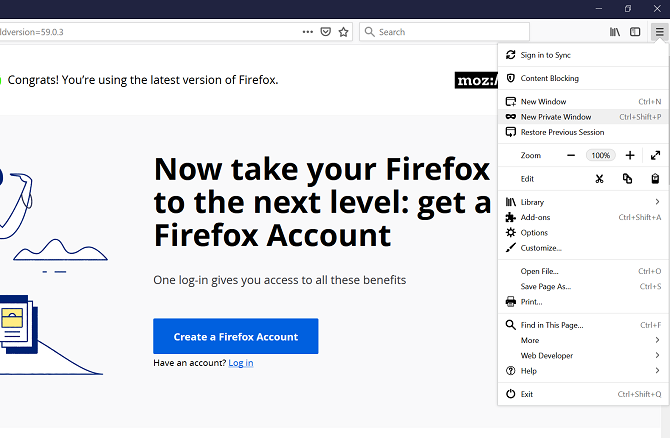Select New Private Window menu item

point(583,117)
